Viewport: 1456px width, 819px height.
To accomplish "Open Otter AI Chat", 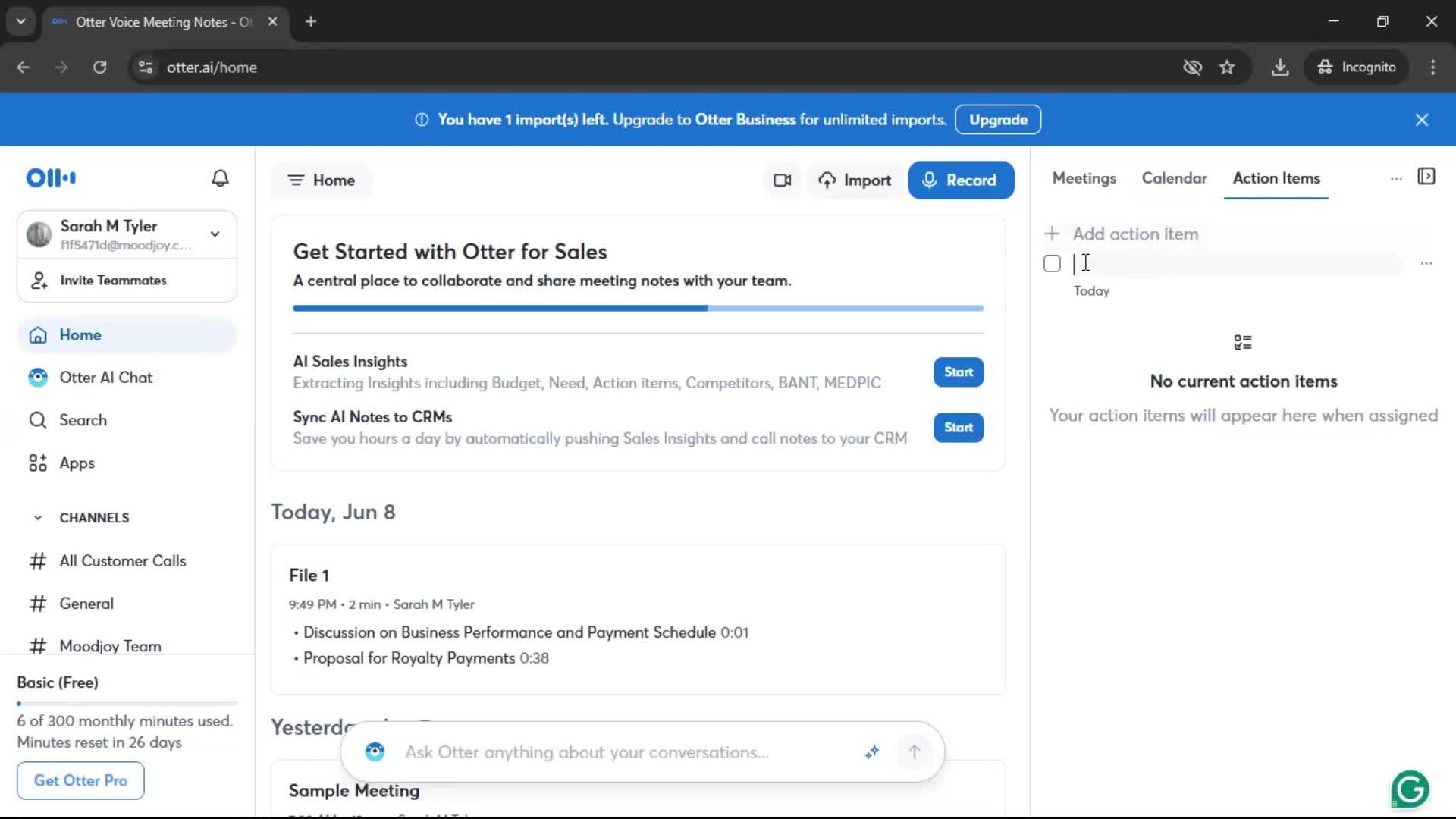I will coord(127,378).
